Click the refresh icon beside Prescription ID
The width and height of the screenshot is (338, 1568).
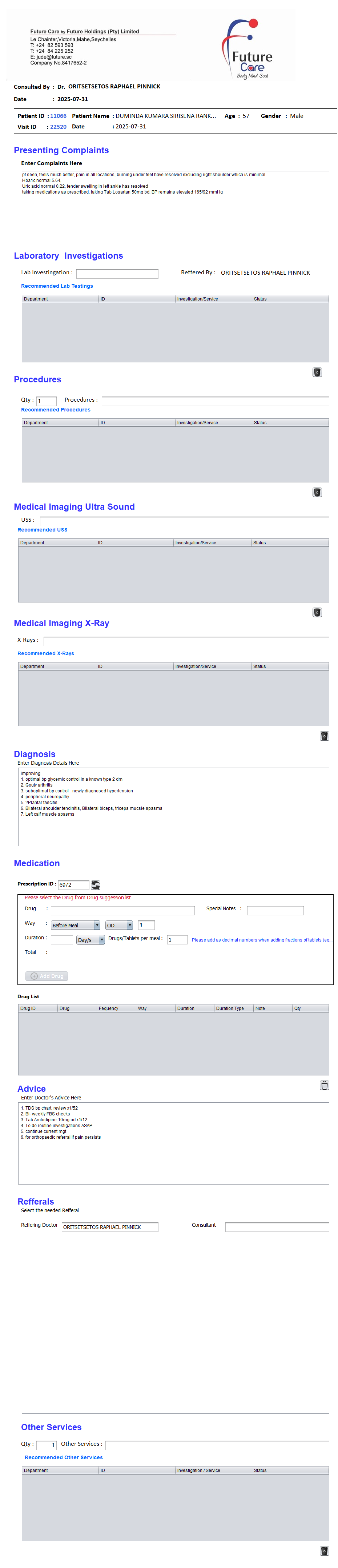coord(96,884)
